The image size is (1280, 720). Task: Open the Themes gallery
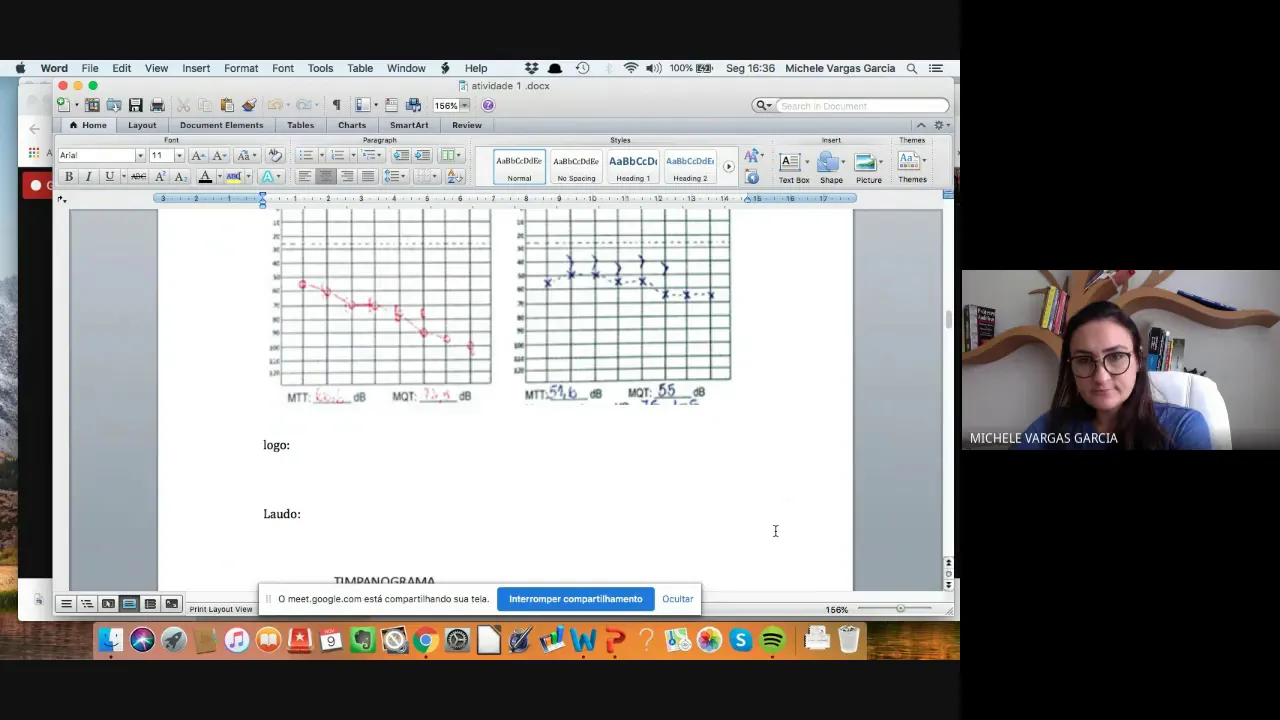point(912,166)
